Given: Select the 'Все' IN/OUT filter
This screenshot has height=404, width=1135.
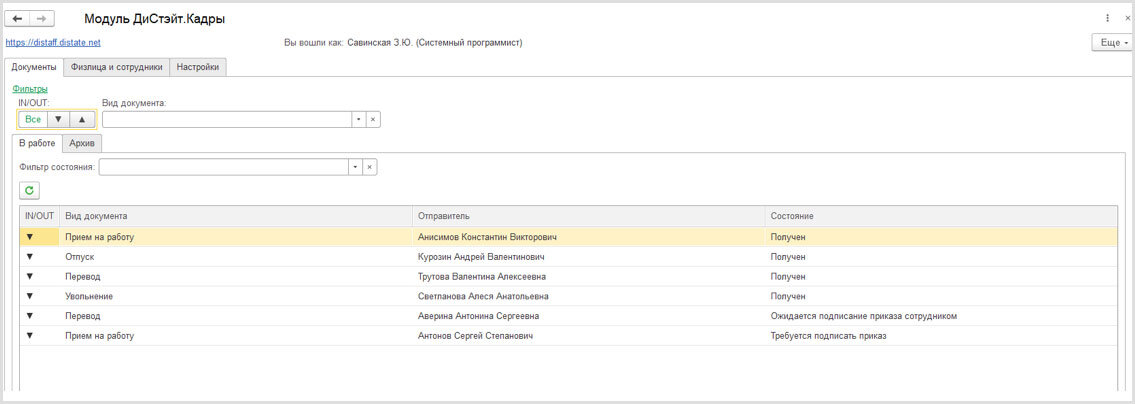Looking at the screenshot, I should 33,119.
